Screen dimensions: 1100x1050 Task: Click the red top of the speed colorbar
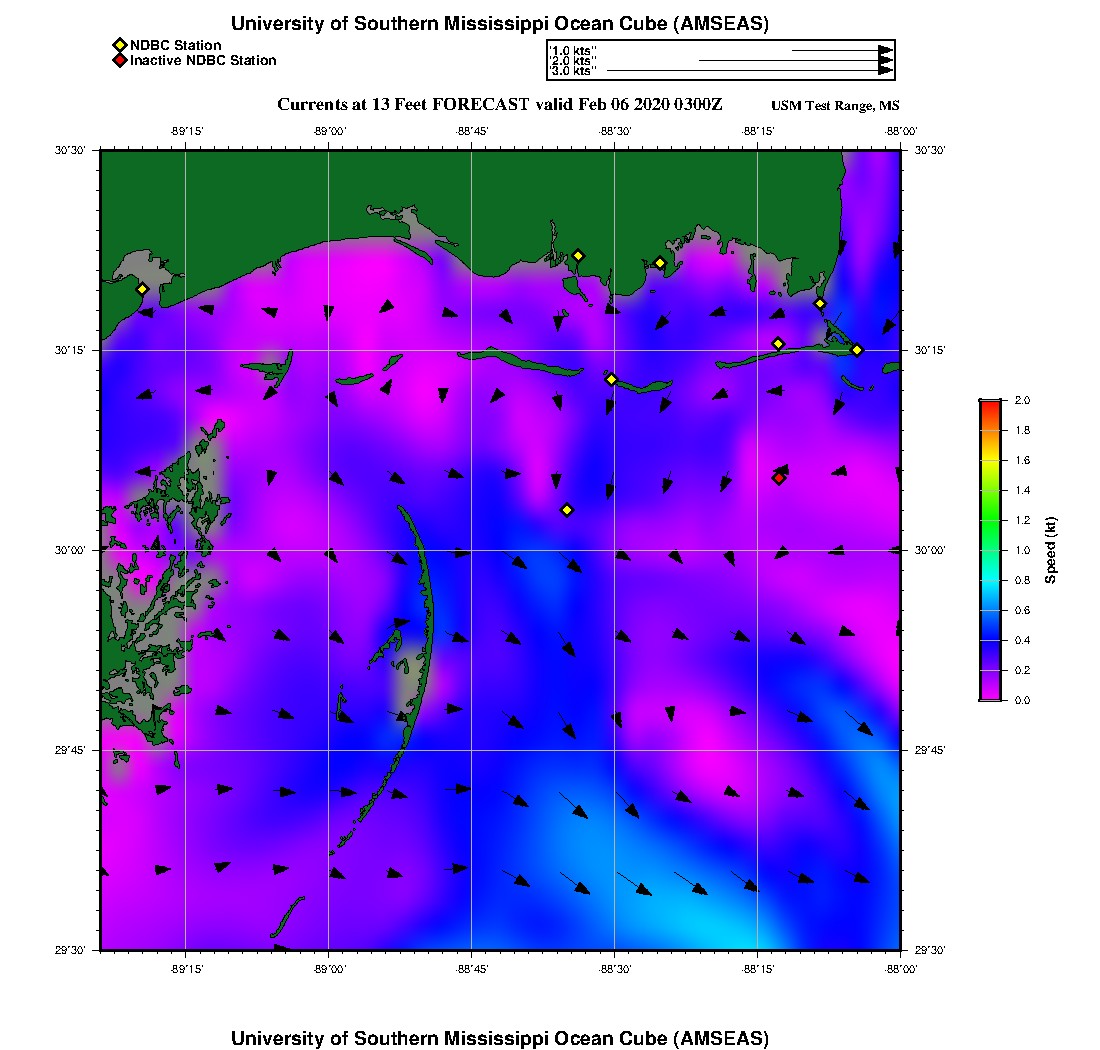coord(989,404)
